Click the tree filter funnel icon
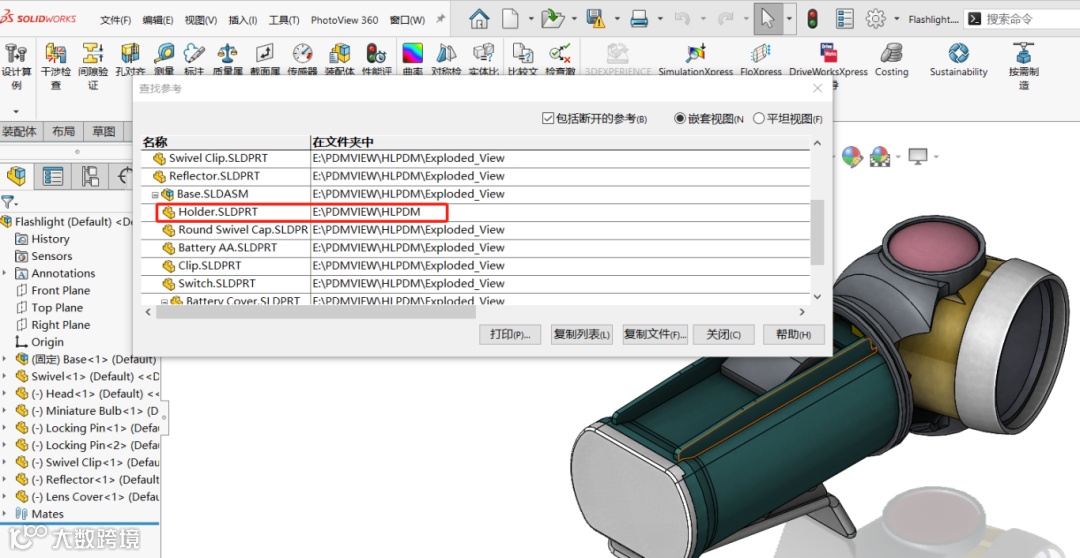Image resolution: width=1080 pixels, height=558 pixels. click(8, 202)
